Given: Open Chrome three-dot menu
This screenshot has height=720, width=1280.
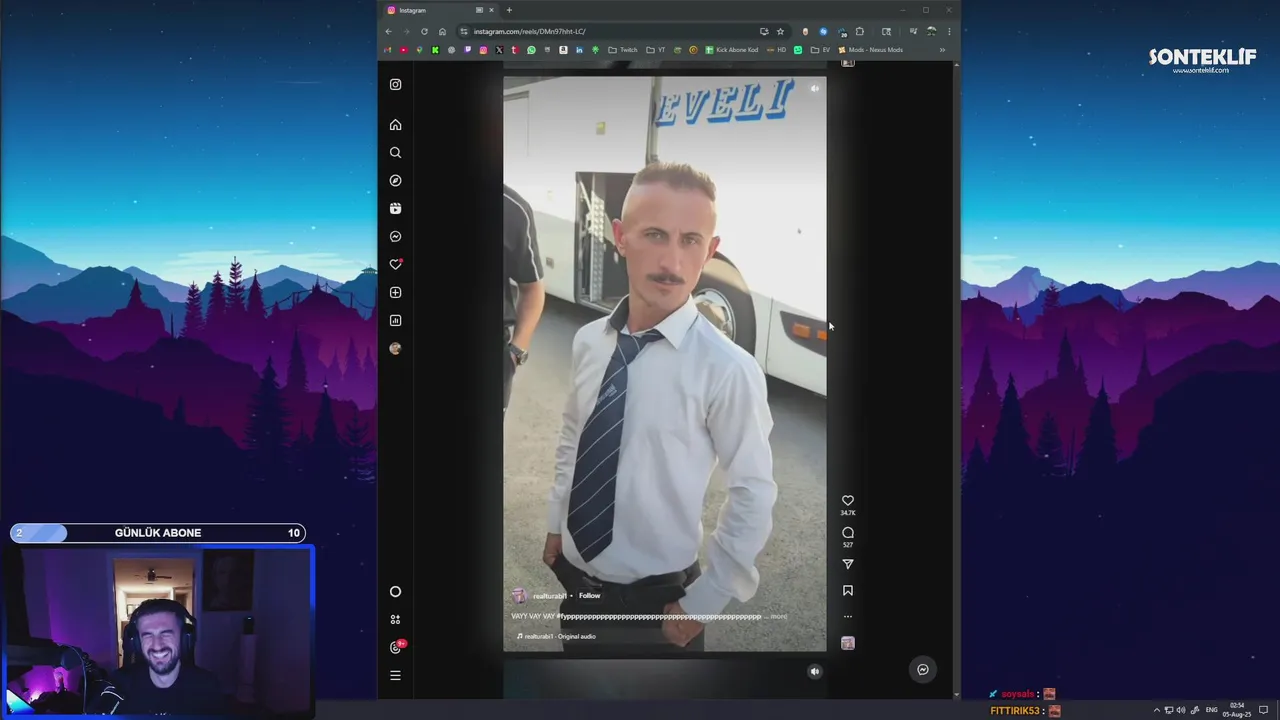Looking at the screenshot, I should [949, 31].
